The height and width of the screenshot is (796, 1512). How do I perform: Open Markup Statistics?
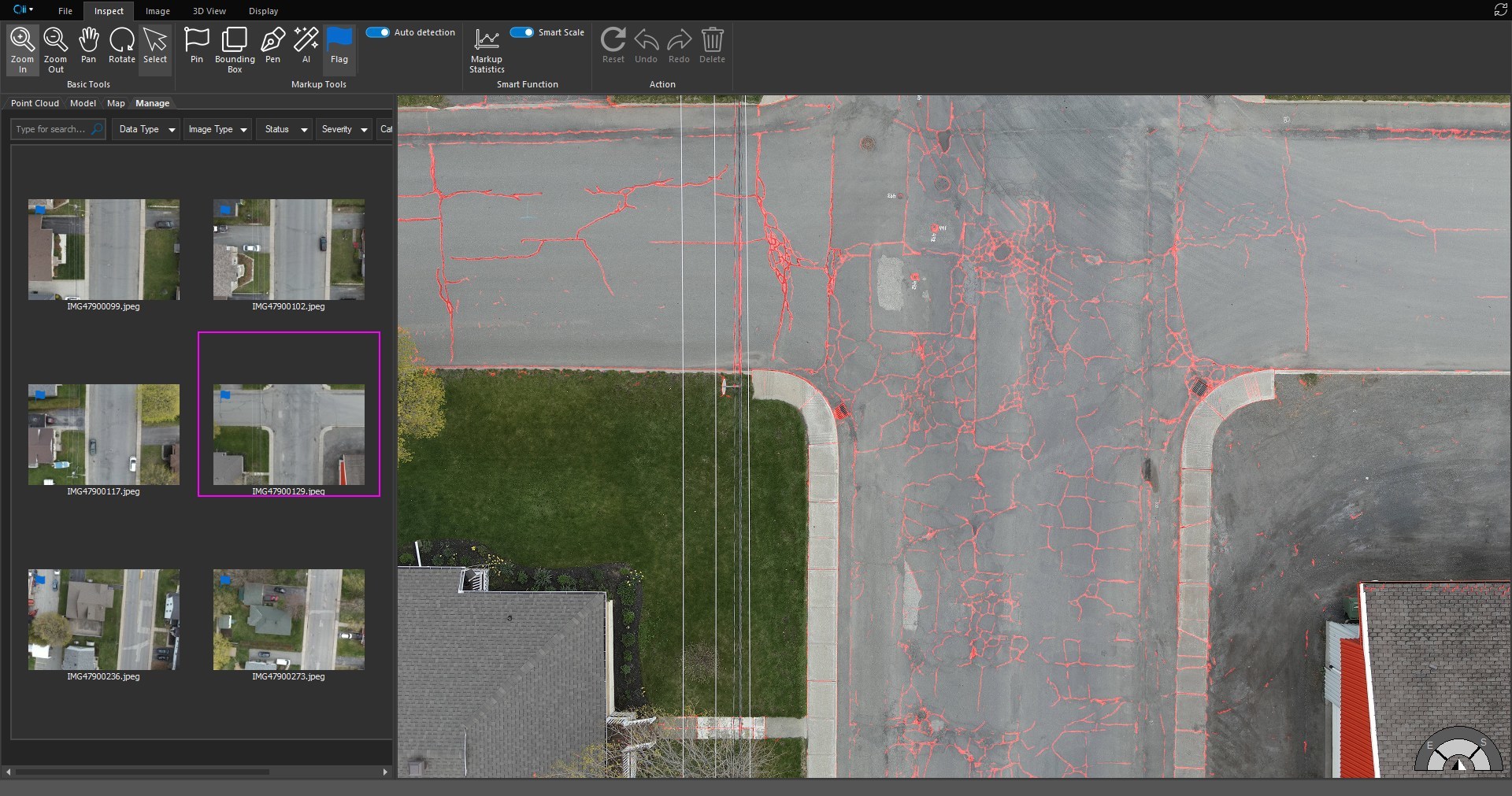[487, 49]
